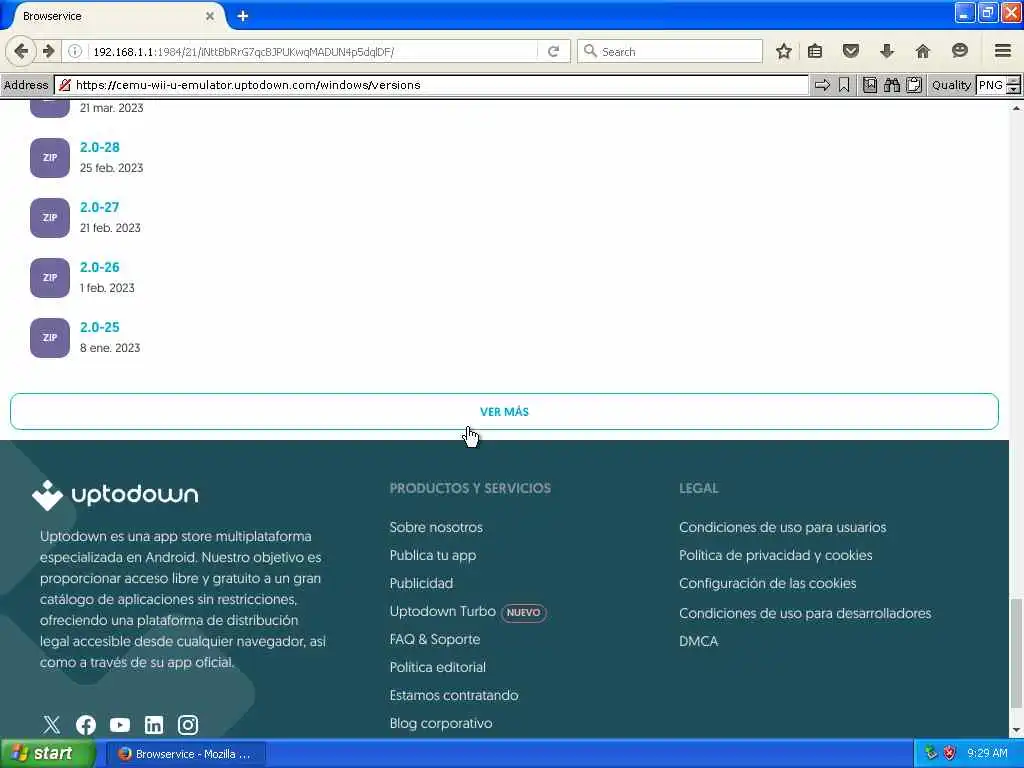The height and width of the screenshot is (768, 1024).
Task: Click the Quality stepper arrows
Action: click(x=1013, y=85)
